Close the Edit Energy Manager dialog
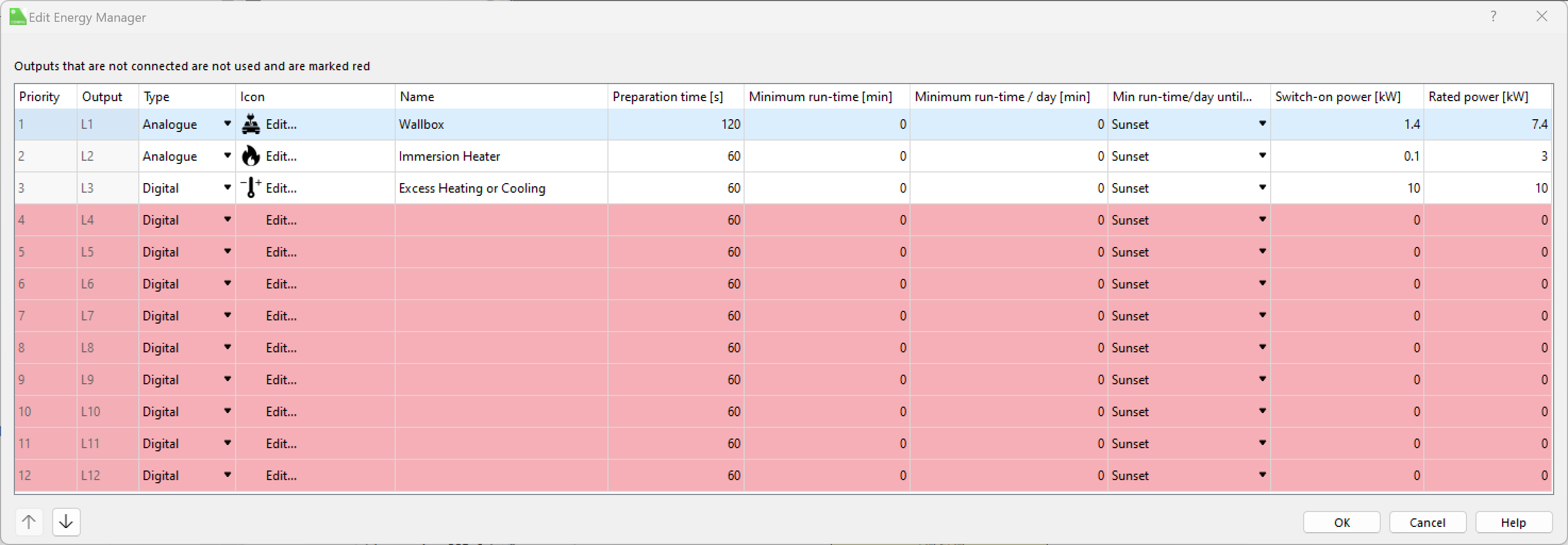Screen dimensions: 1568x545 (1541, 16)
